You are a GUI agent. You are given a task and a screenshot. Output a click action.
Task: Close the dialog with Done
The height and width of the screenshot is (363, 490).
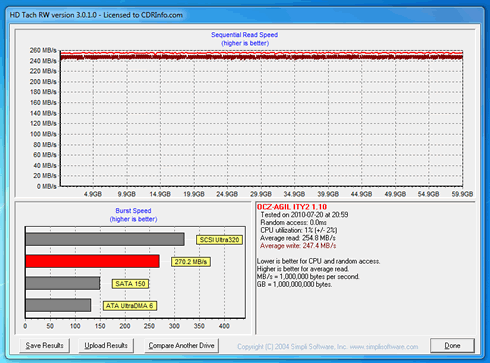pos(452,346)
